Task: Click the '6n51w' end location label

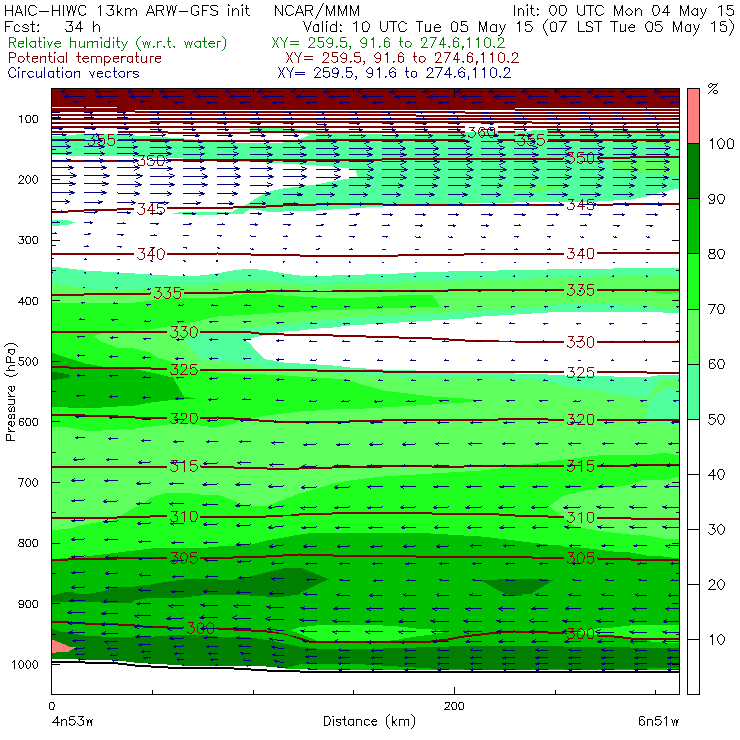Action: pyautogui.click(x=658, y=721)
